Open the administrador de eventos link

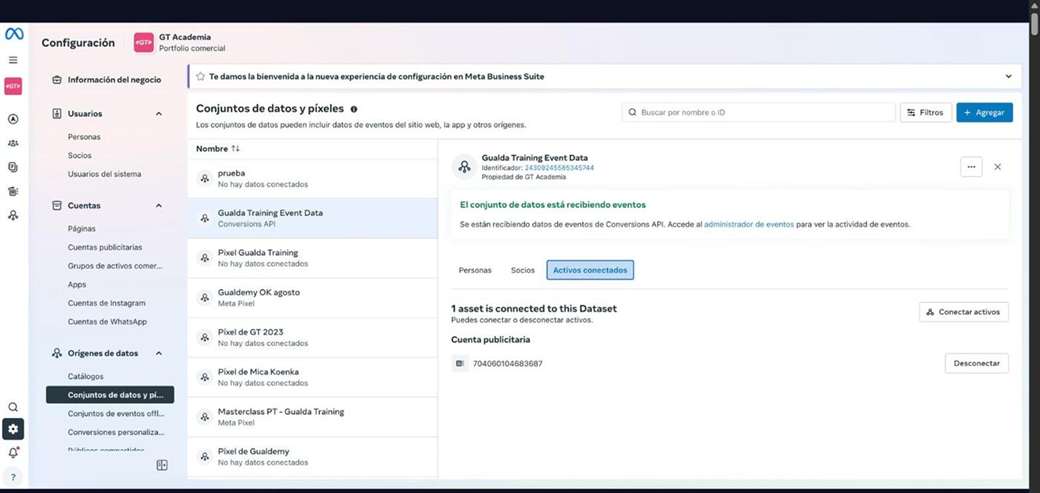(749, 224)
